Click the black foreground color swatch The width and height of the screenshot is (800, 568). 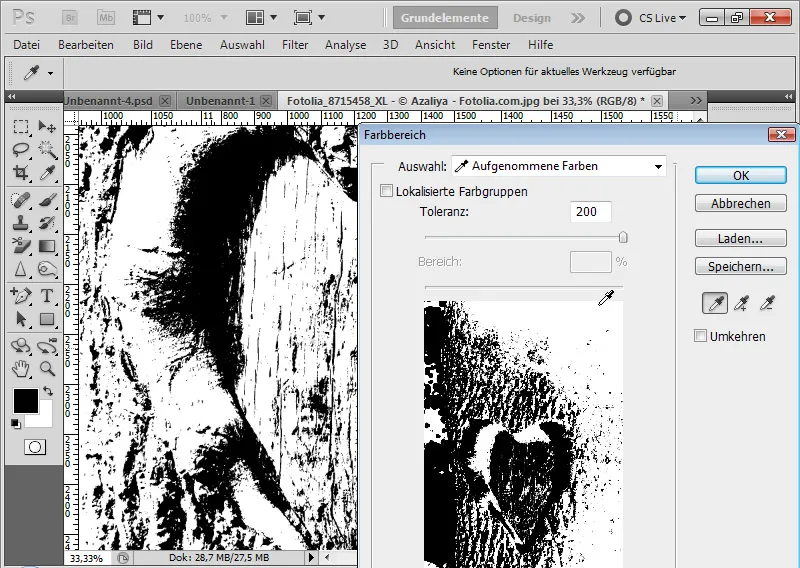click(26, 401)
